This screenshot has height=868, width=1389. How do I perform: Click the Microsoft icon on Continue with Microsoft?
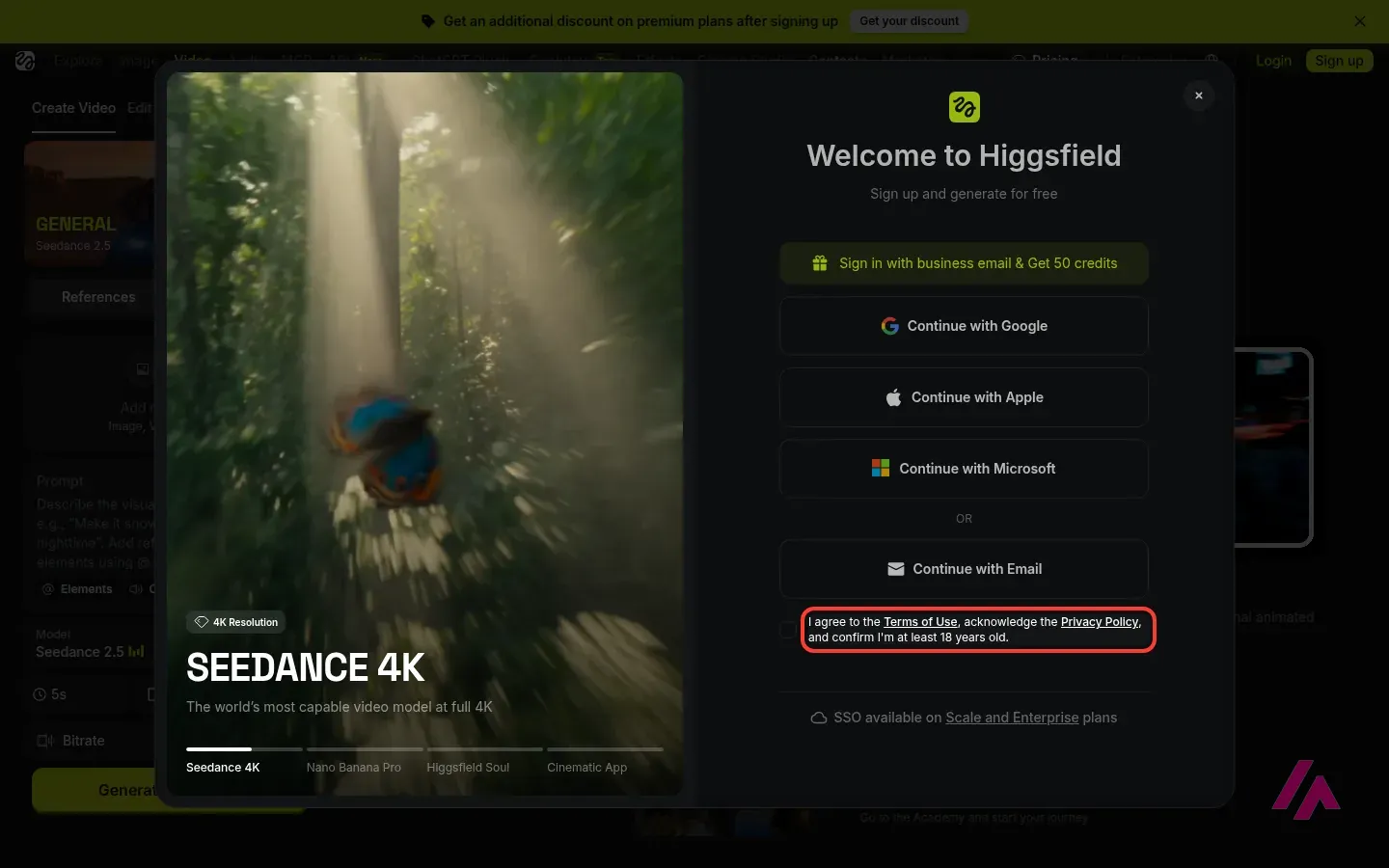click(881, 469)
